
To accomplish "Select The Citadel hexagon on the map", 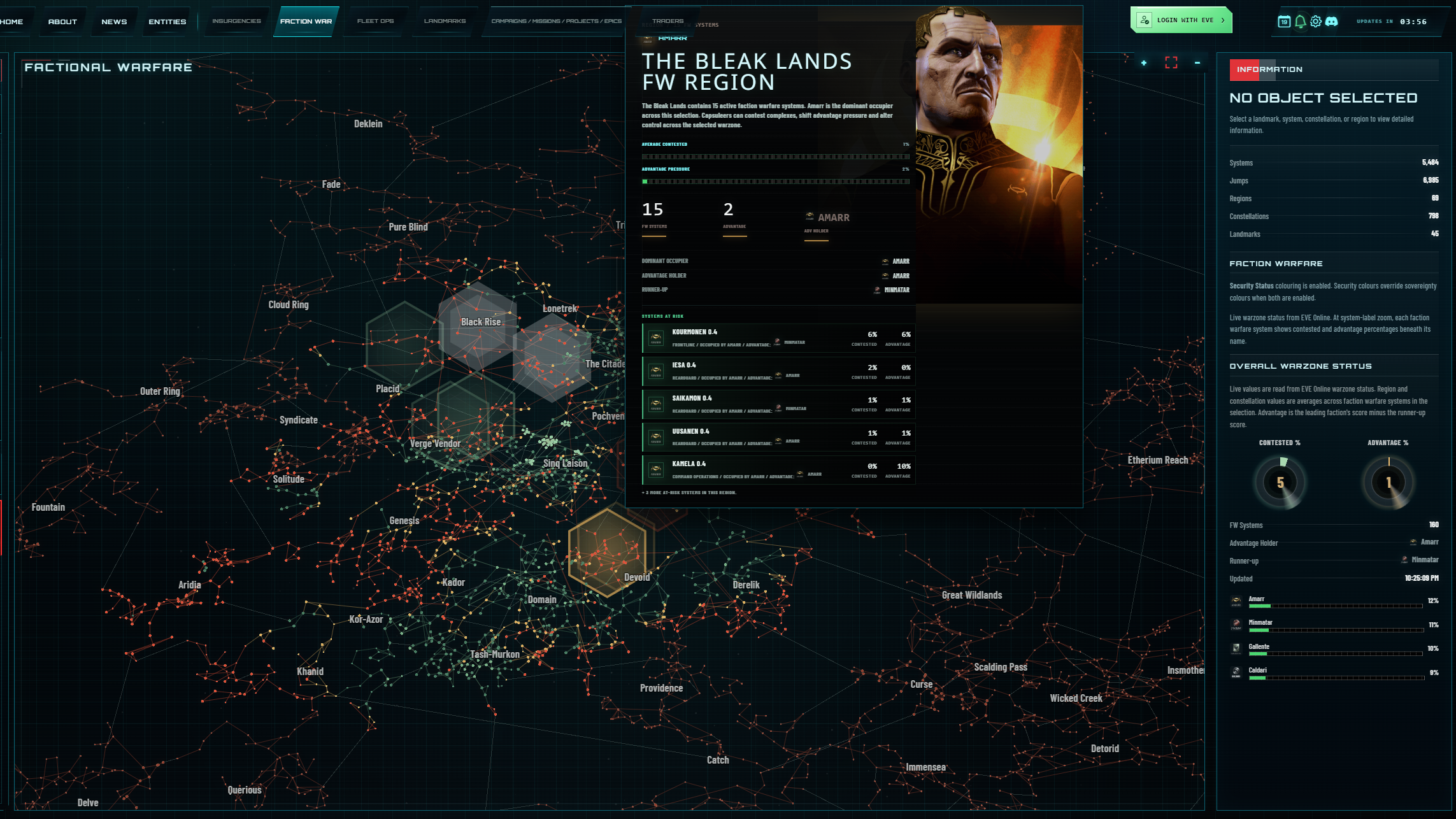I will click(x=552, y=357).
